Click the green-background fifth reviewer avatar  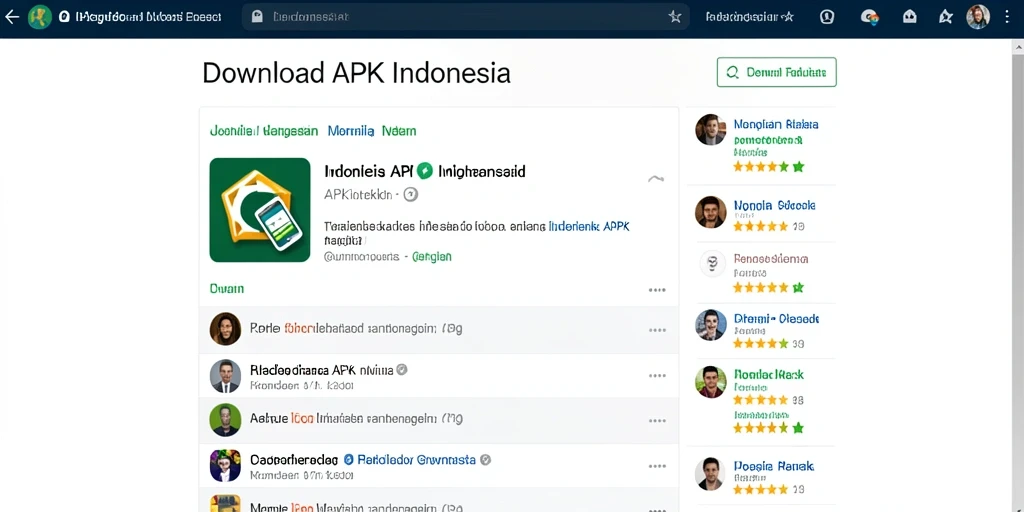711,381
